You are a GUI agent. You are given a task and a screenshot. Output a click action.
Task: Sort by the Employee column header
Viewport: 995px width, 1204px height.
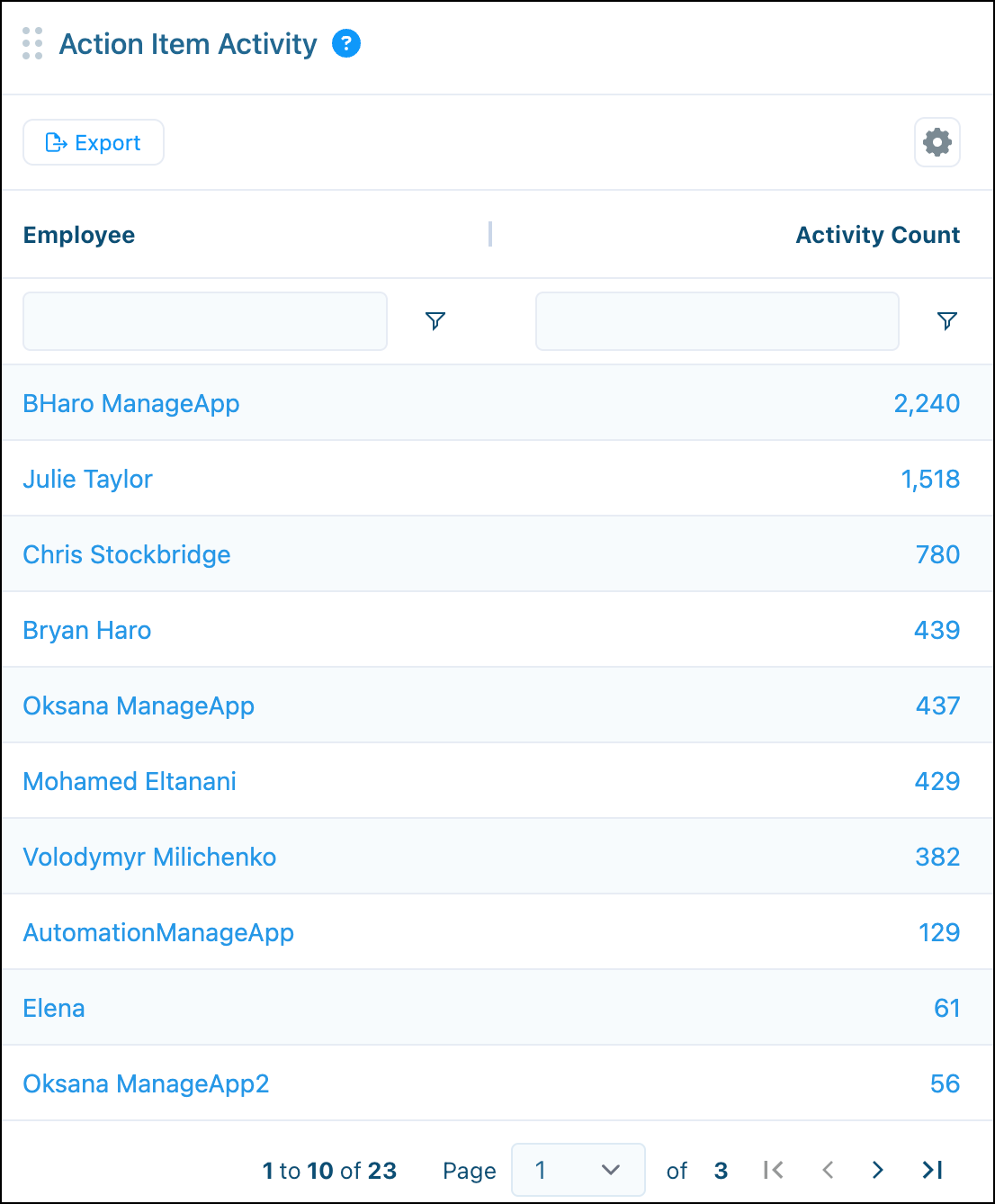79,235
